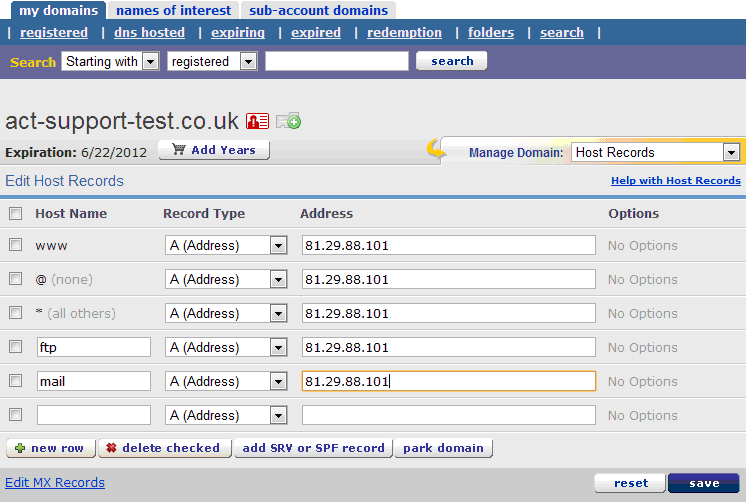This screenshot has width=746, height=502.
Task: Check the select-all checkbox in header
Action: [15, 213]
